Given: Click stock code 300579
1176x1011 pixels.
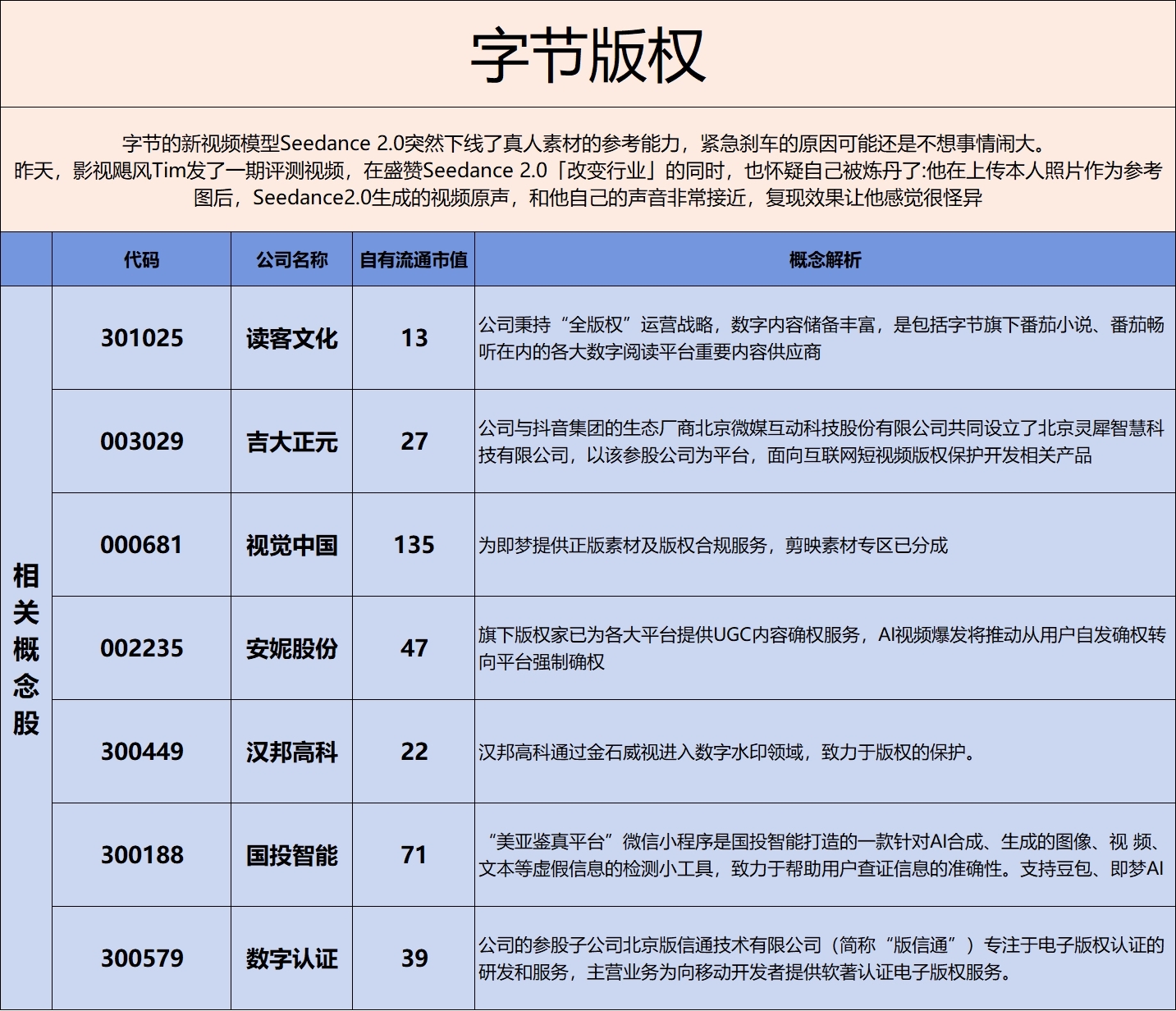Looking at the screenshot, I should [x=142, y=958].
